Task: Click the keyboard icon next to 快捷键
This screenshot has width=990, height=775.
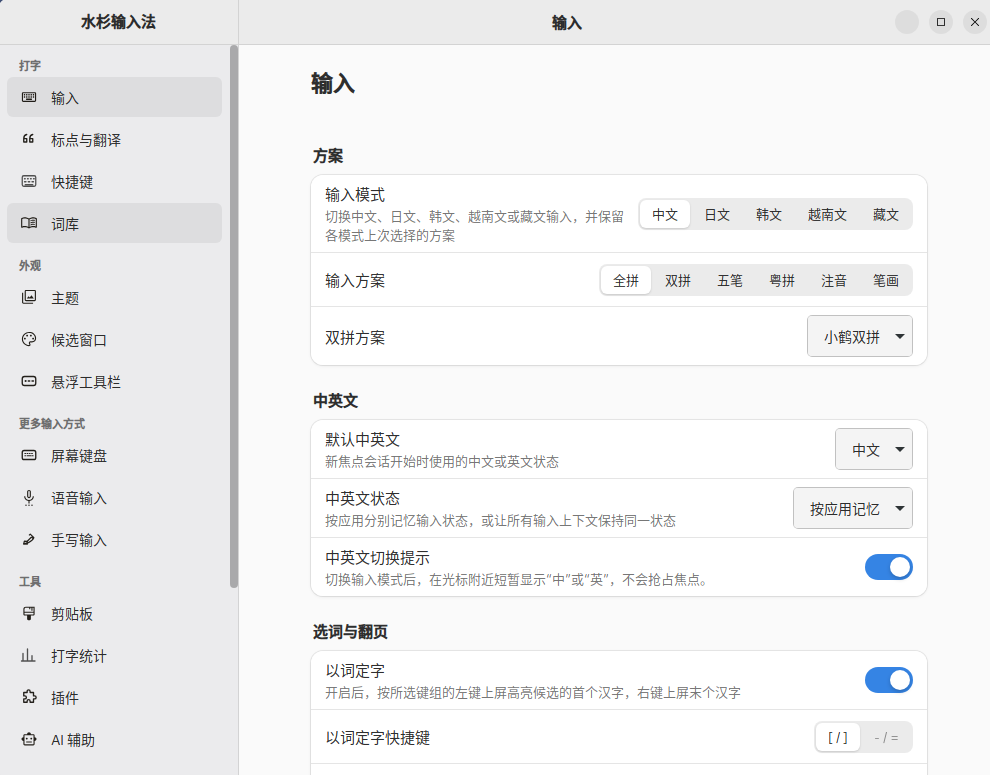Action: 29,181
